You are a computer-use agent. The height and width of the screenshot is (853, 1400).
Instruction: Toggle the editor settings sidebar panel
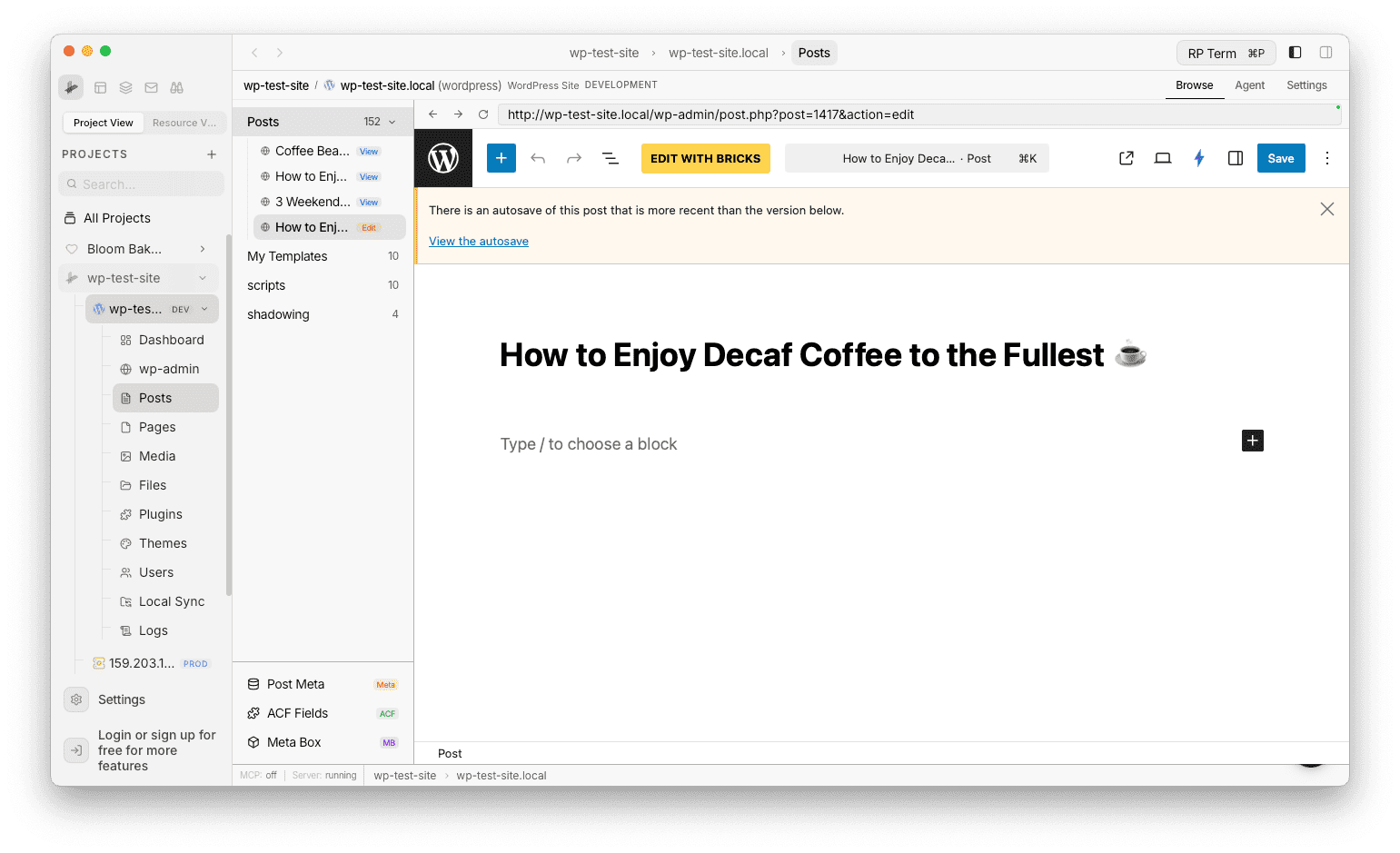[x=1236, y=158]
